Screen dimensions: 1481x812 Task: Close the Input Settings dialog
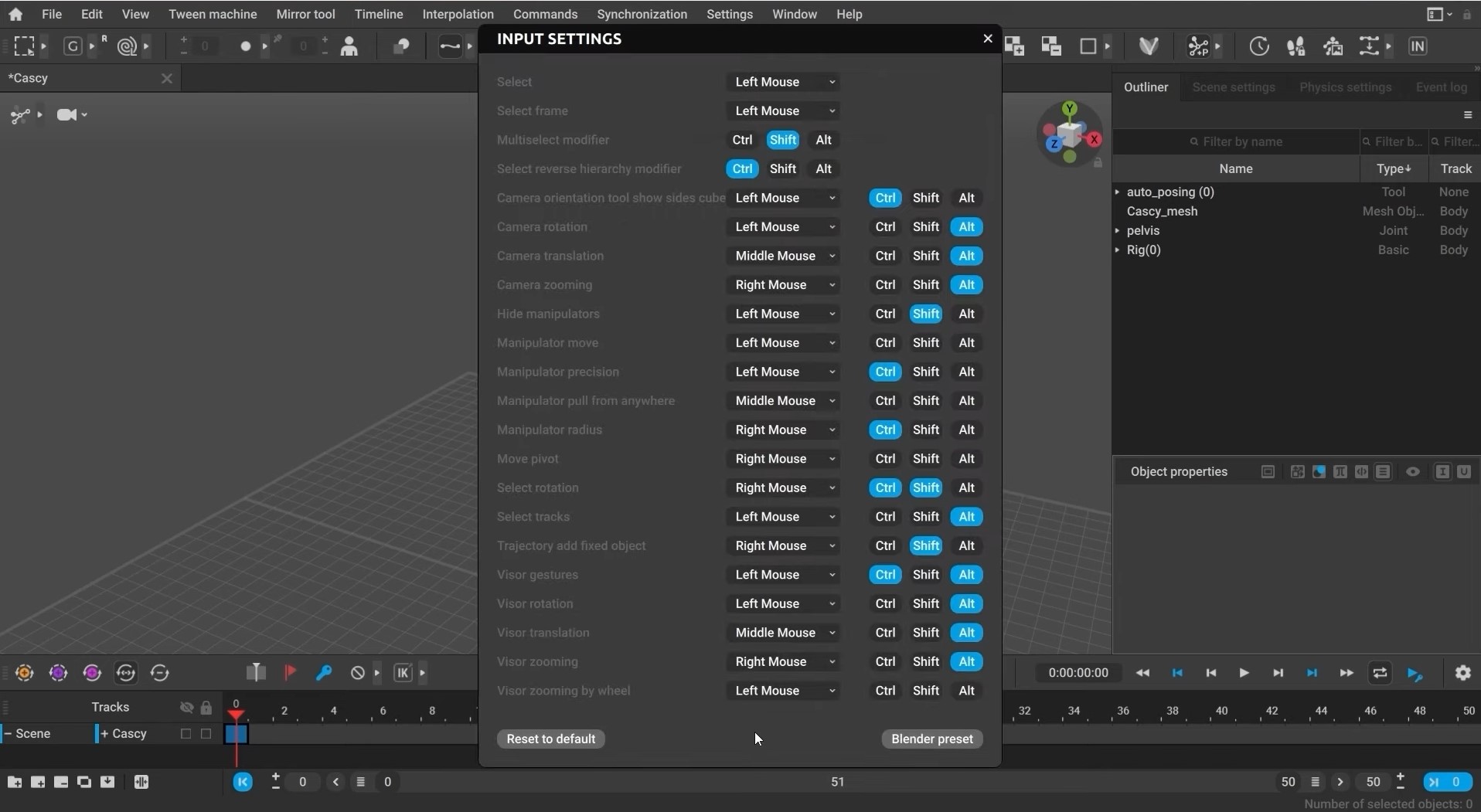click(987, 39)
